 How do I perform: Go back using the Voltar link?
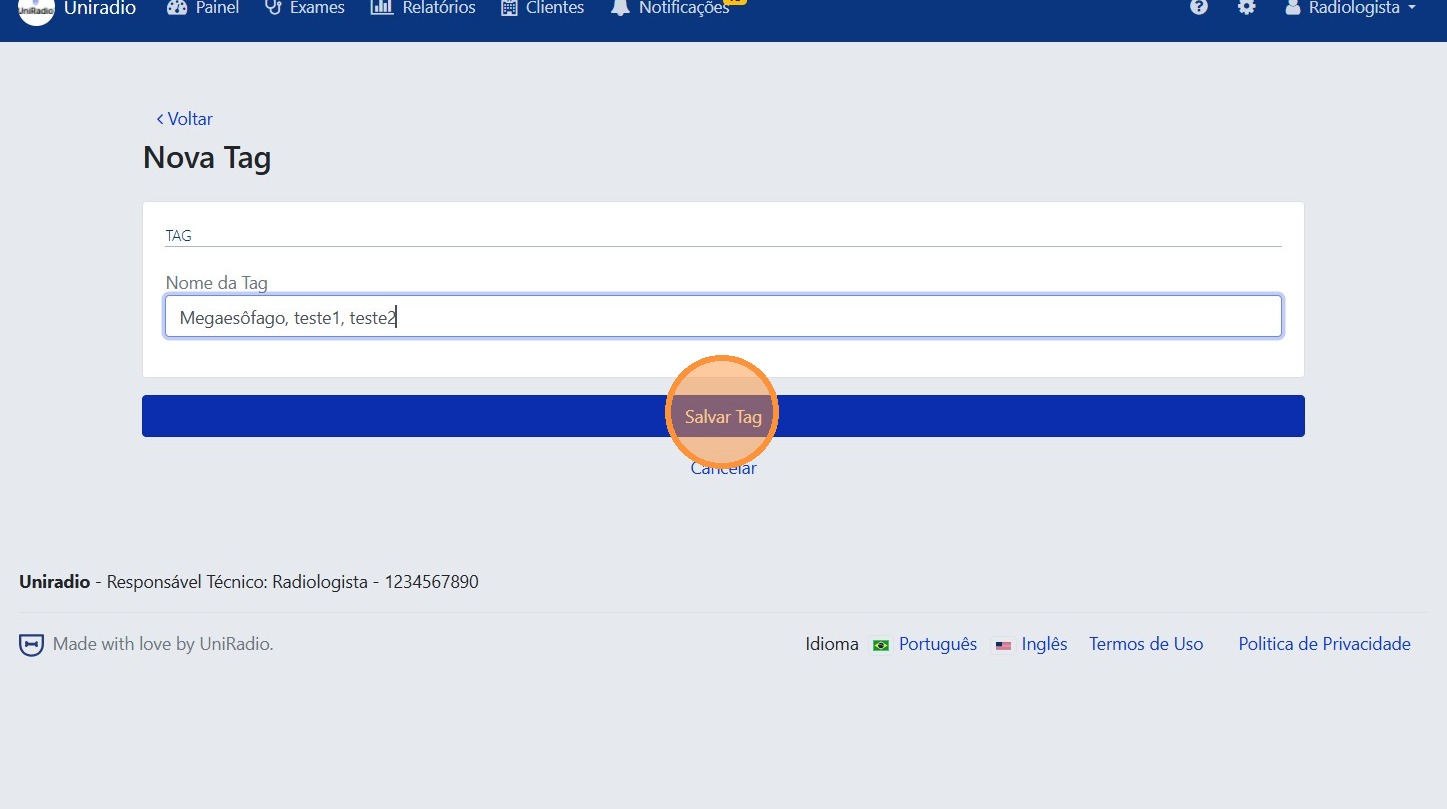[184, 119]
